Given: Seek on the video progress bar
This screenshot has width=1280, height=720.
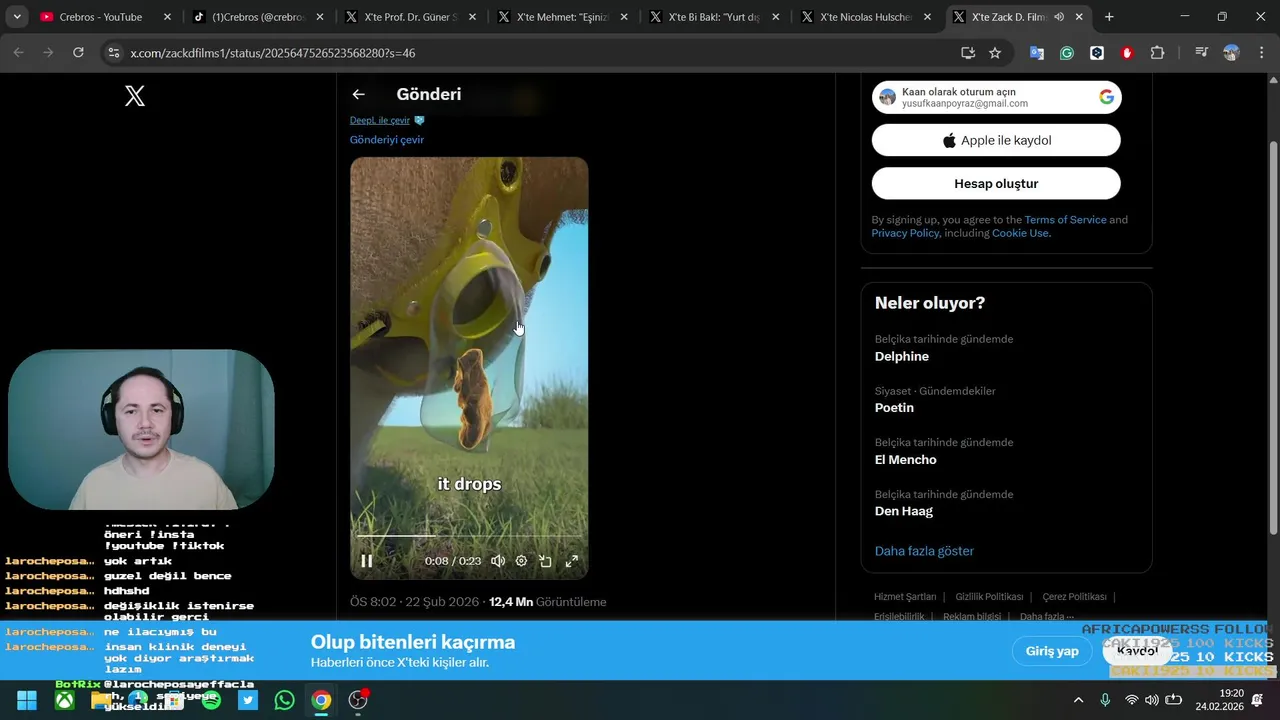Looking at the screenshot, I should click(x=469, y=536).
